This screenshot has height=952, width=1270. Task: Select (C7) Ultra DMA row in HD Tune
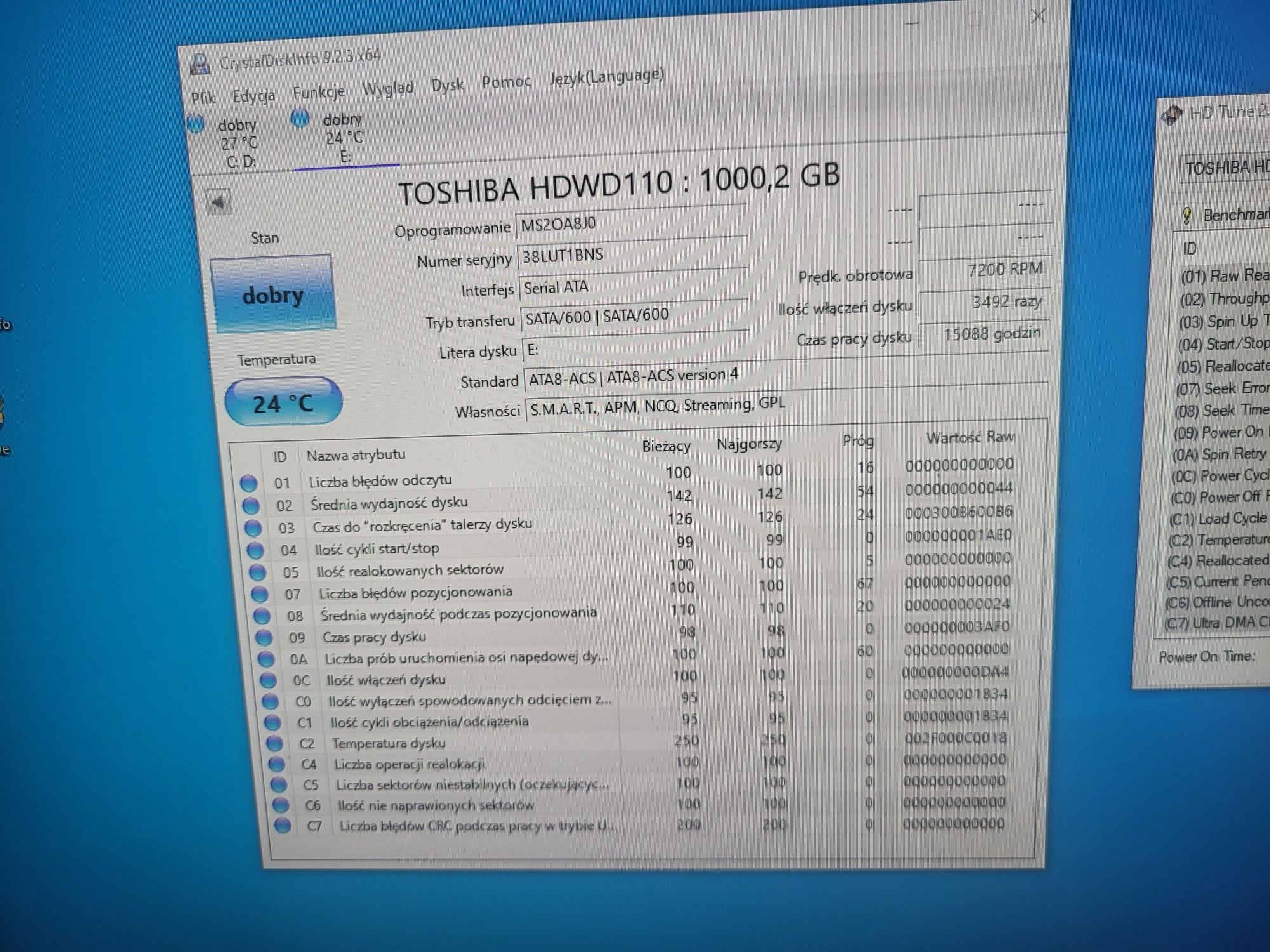click(1216, 623)
